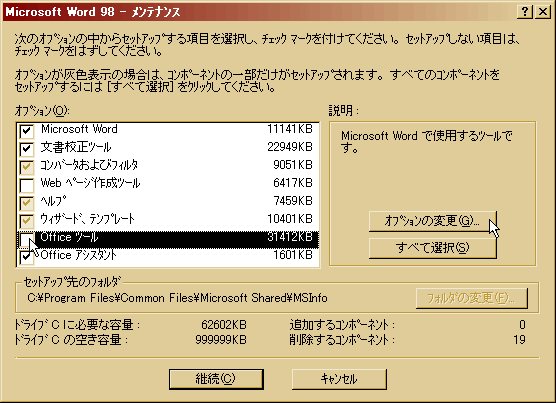Select the 文書校正ツール list row
This screenshot has width=556, height=403.
(168, 147)
